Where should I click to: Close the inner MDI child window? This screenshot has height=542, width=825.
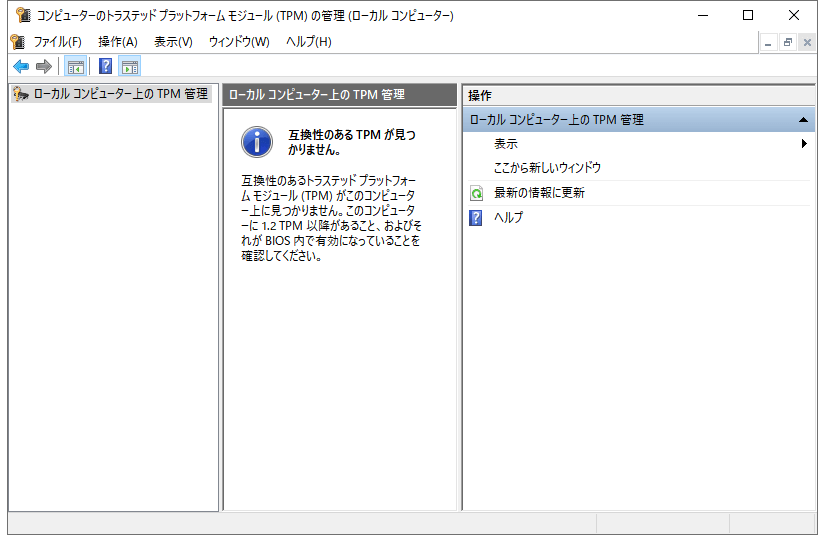807,43
